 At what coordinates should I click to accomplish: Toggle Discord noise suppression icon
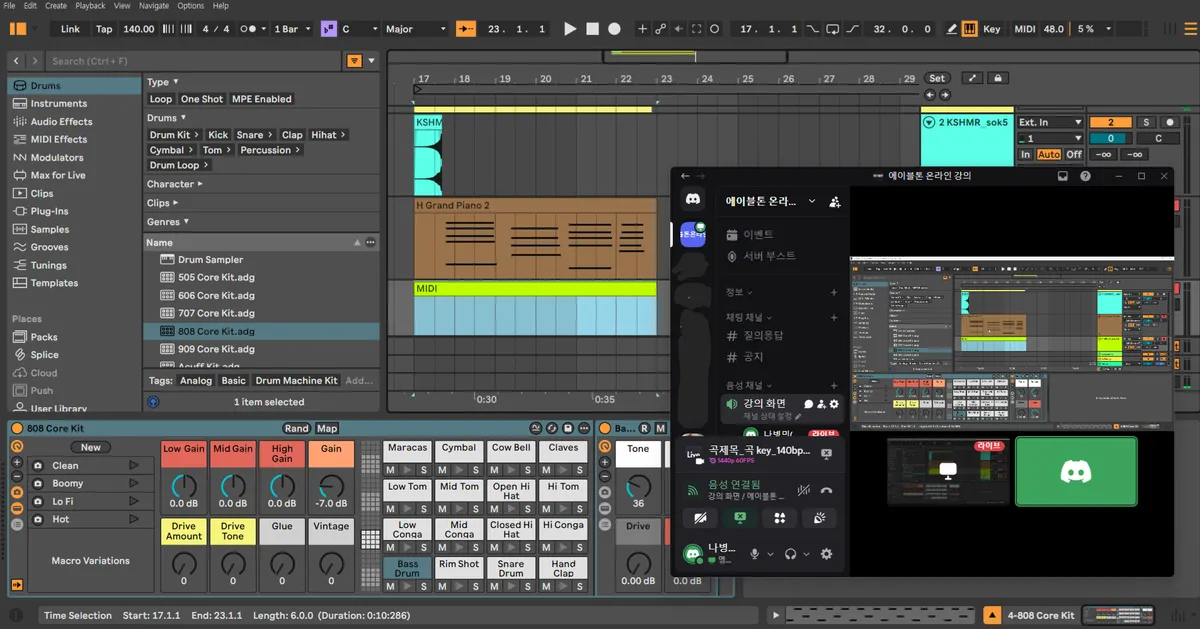[803, 490]
